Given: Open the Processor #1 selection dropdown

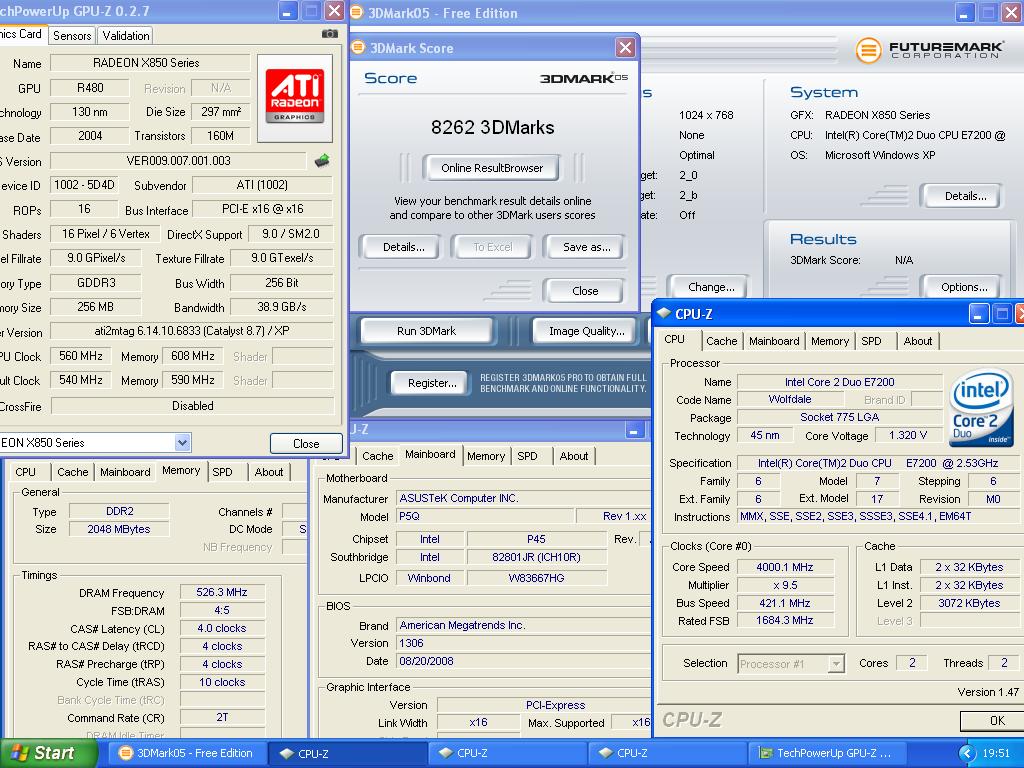Looking at the screenshot, I should click(836, 664).
